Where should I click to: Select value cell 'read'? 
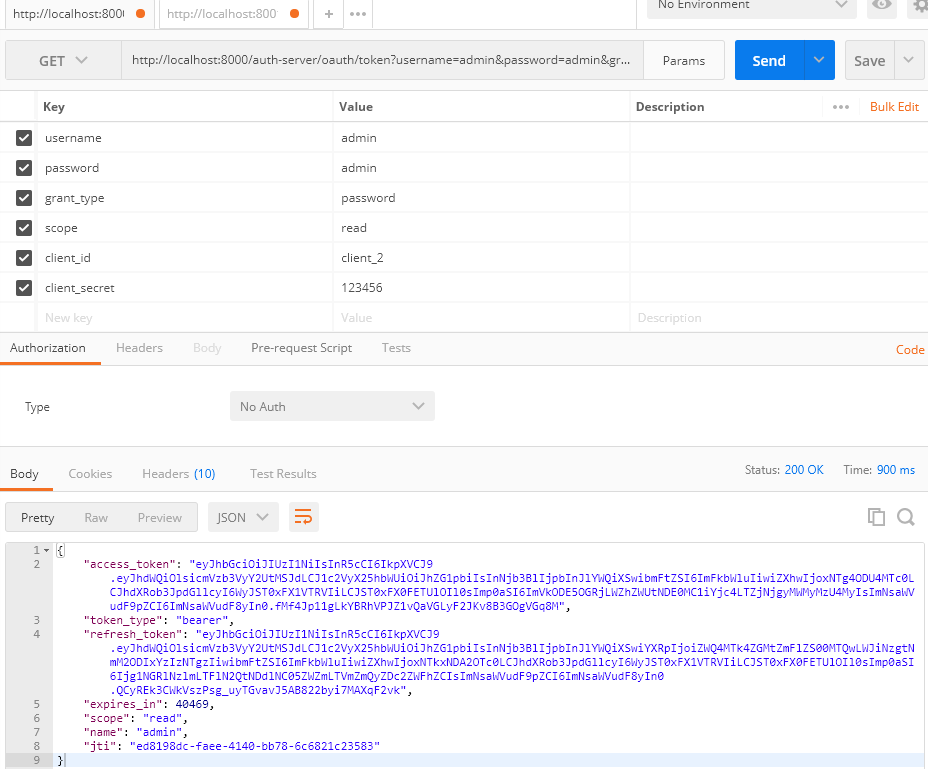[481, 228]
